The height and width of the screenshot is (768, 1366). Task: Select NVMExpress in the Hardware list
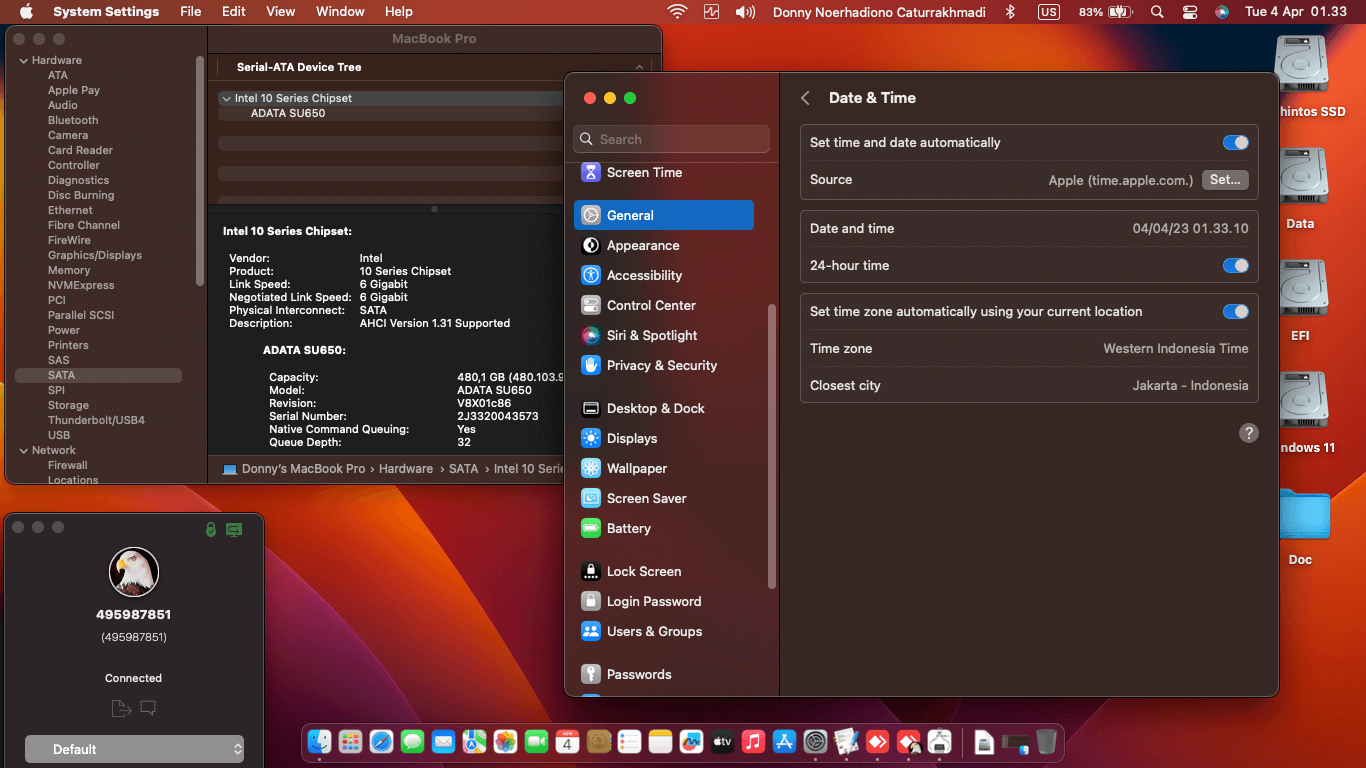81,285
